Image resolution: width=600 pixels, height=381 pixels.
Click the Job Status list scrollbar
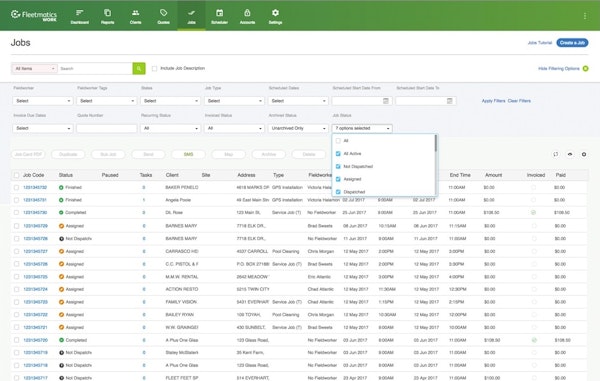[435, 143]
